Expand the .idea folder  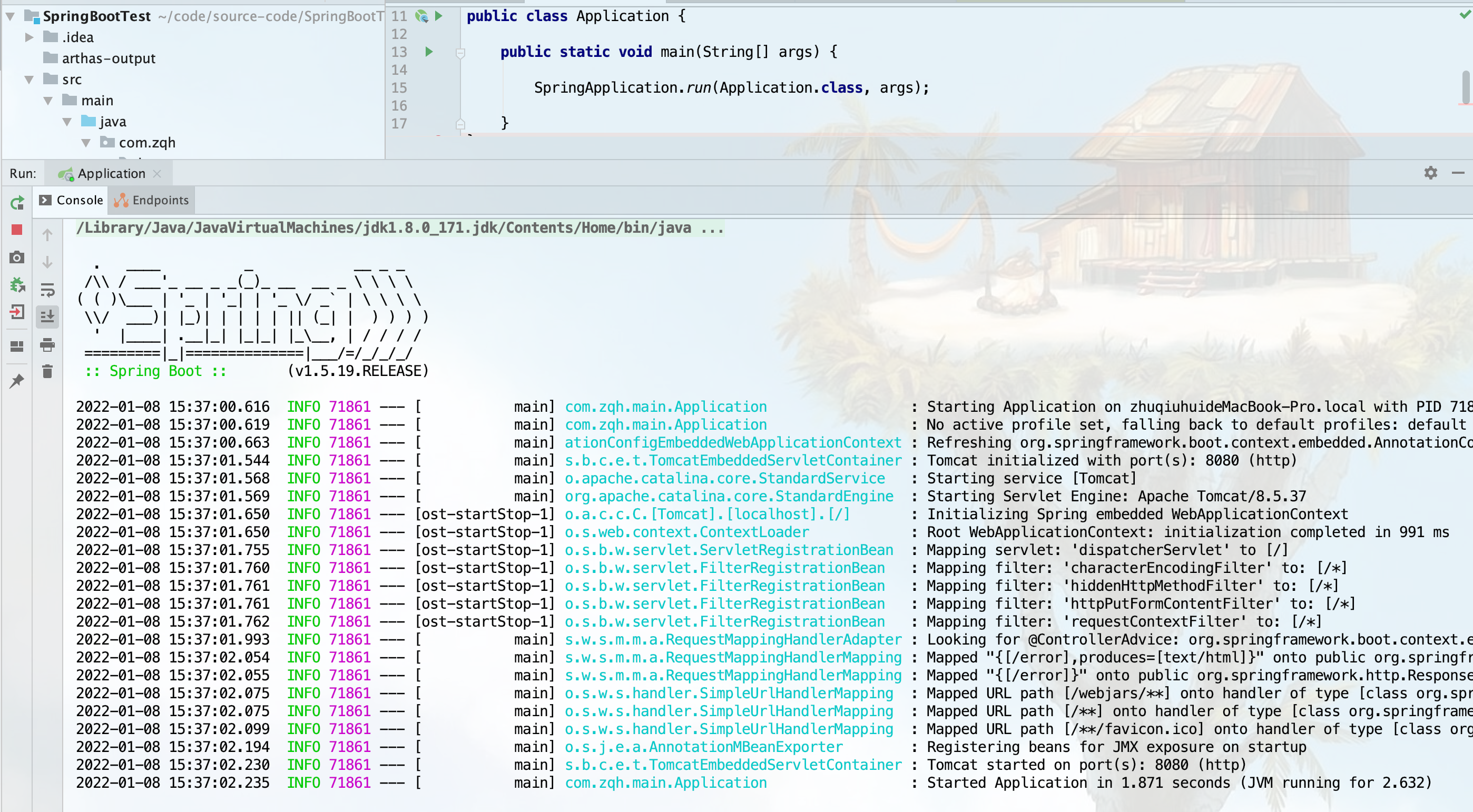click(x=29, y=38)
